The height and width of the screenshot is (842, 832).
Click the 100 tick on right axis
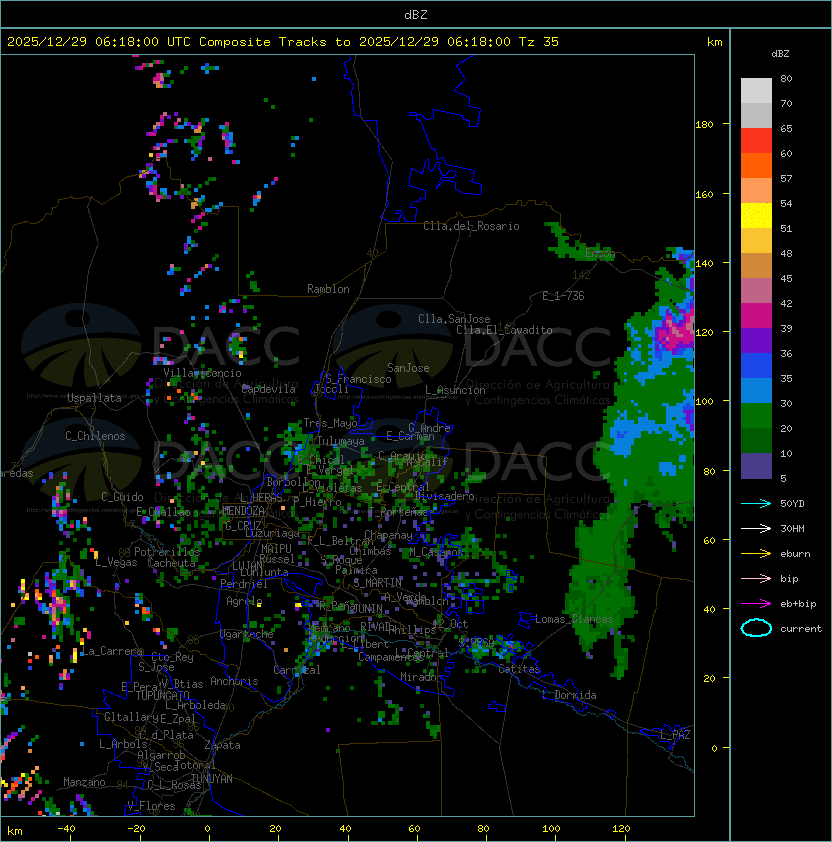(704, 402)
